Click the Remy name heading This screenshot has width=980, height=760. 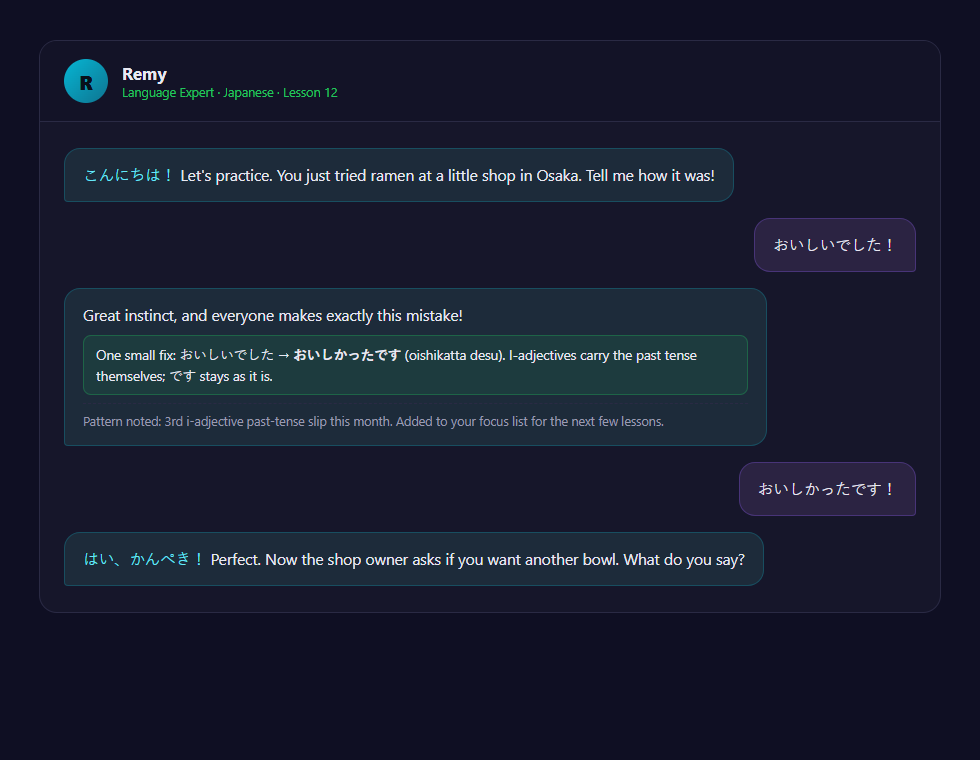click(x=144, y=74)
